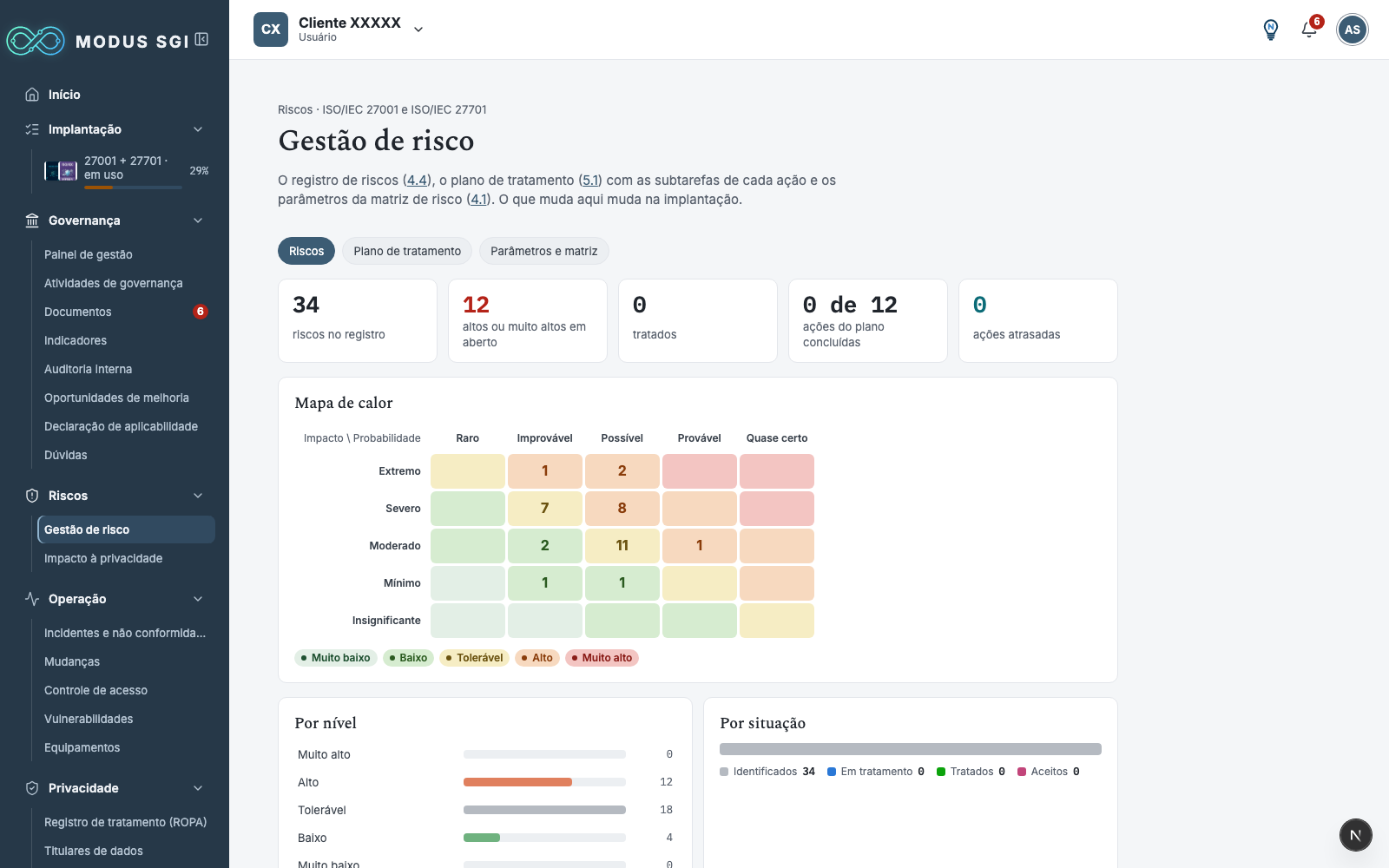Image resolution: width=1389 pixels, height=868 pixels.
Task: Click heat map cell Severo/Possível showing 8
Action: tap(622, 509)
